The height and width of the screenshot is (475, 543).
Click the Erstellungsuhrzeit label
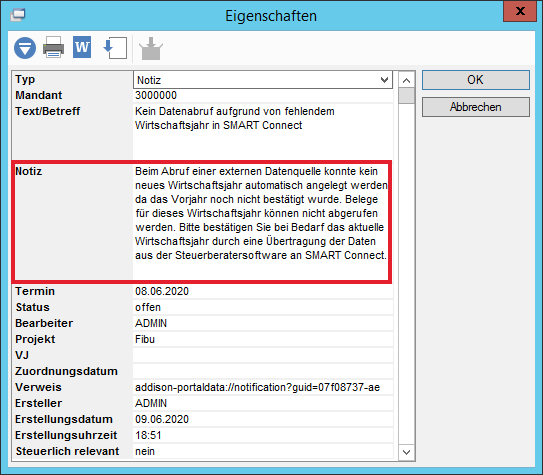pyautogui.click(x=66, y=435)
